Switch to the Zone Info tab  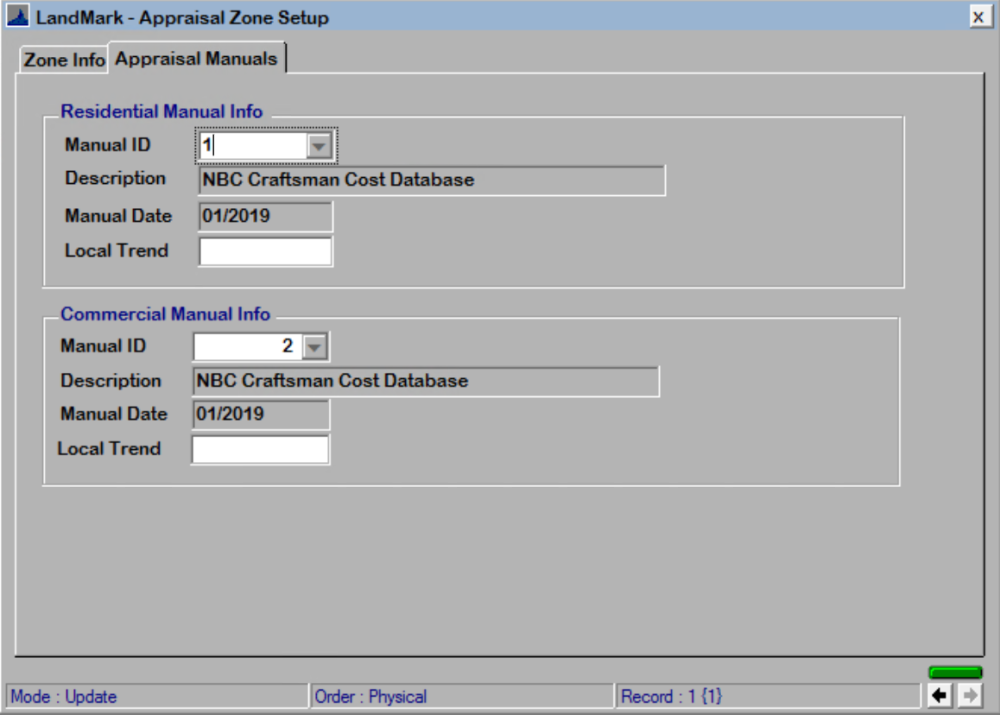coord(62,60)
